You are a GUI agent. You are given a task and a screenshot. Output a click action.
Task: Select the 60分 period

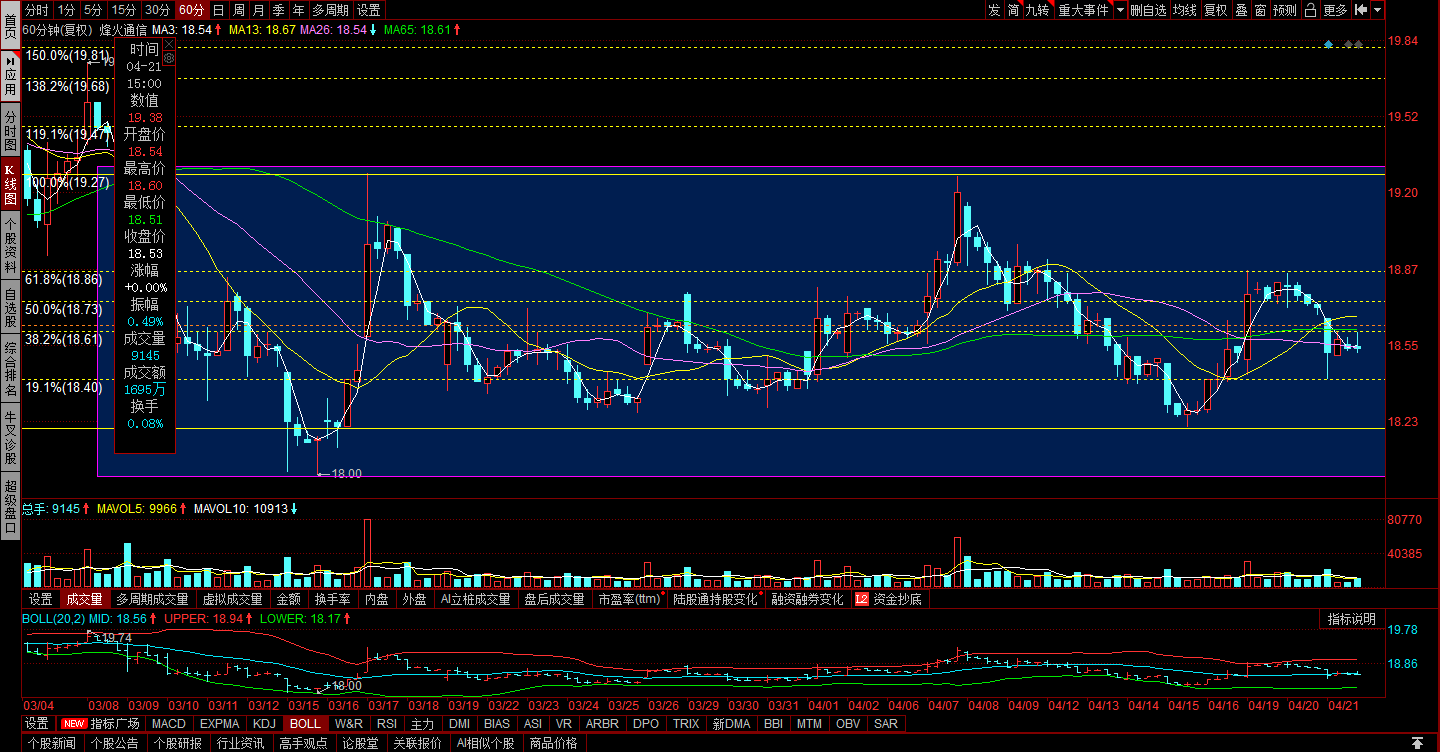(x=191, y=10)
